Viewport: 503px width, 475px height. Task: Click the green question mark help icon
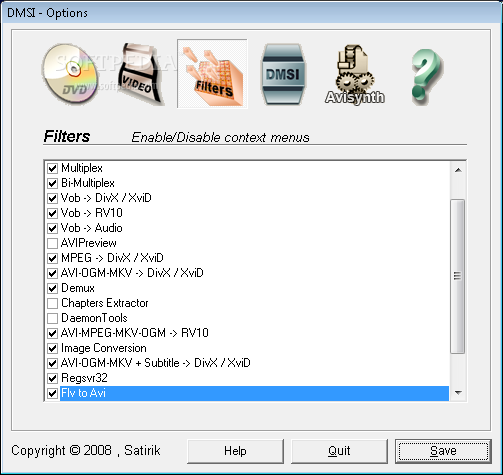(x=426, y=76)
